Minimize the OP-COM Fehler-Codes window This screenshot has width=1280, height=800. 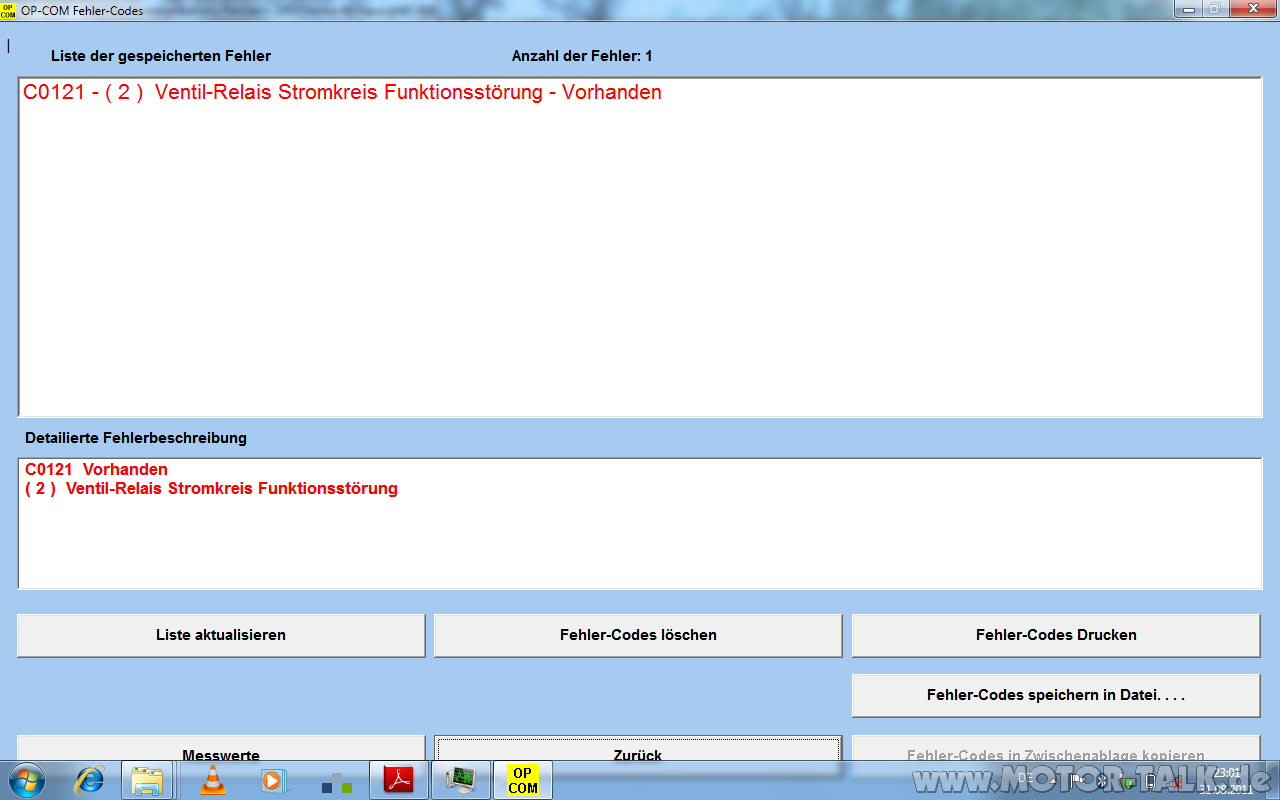click(x=1188, y=9)
